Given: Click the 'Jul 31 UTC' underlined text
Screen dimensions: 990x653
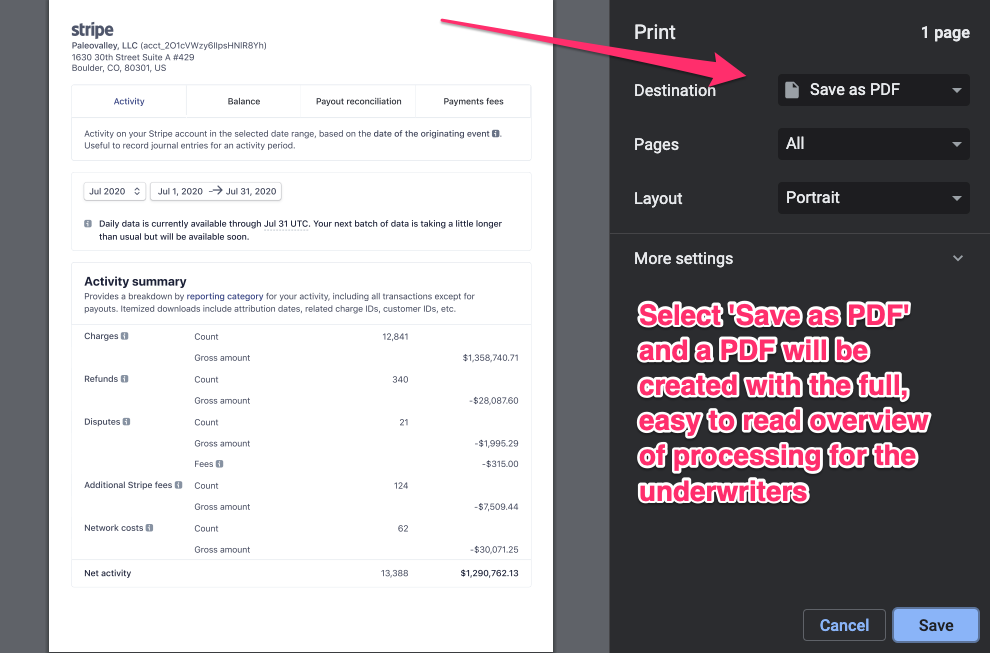Looking at the screenshot, I should click(286, 224).
